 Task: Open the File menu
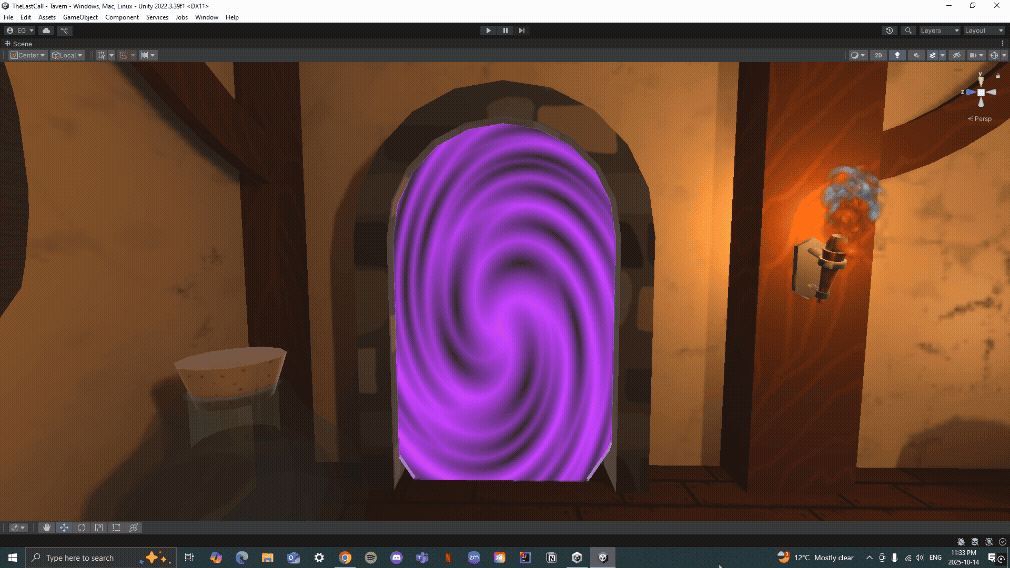click(x=8, y=17)
